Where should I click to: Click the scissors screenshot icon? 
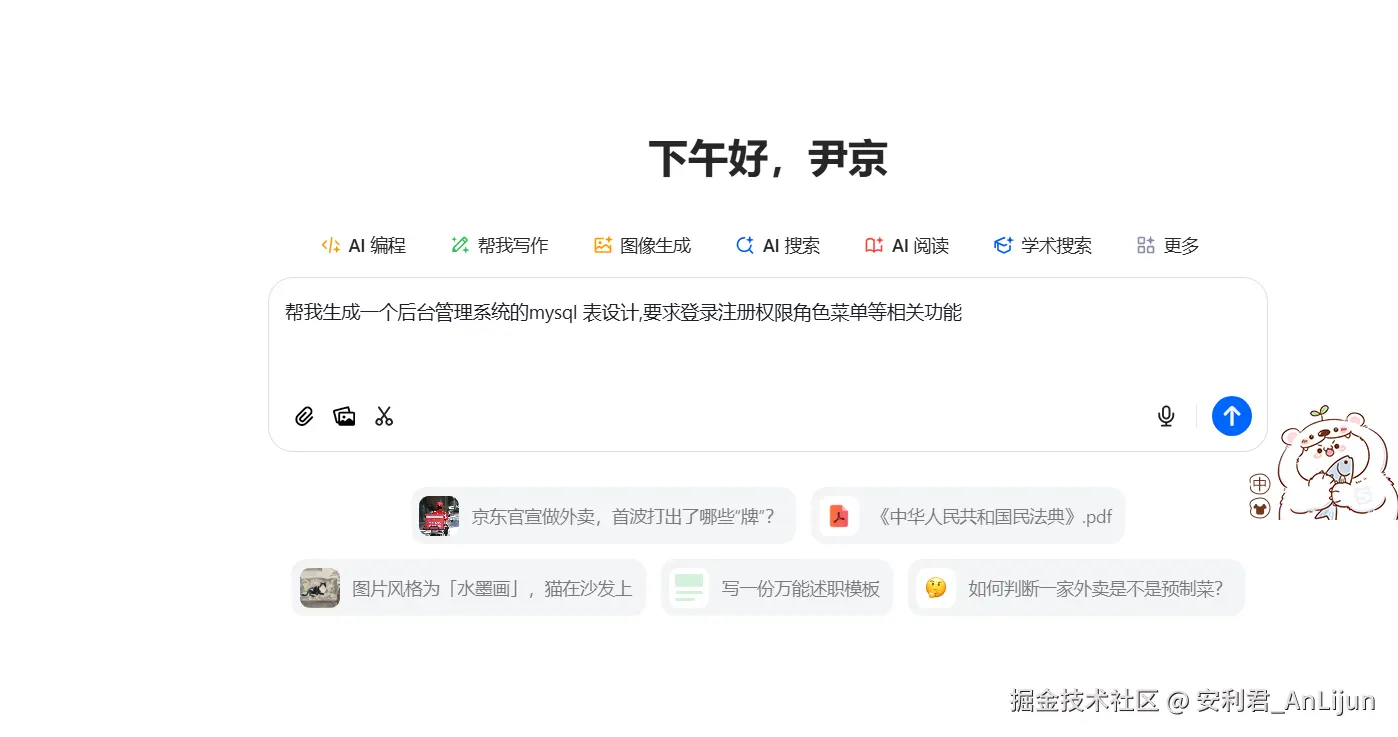tap(384, 416)
